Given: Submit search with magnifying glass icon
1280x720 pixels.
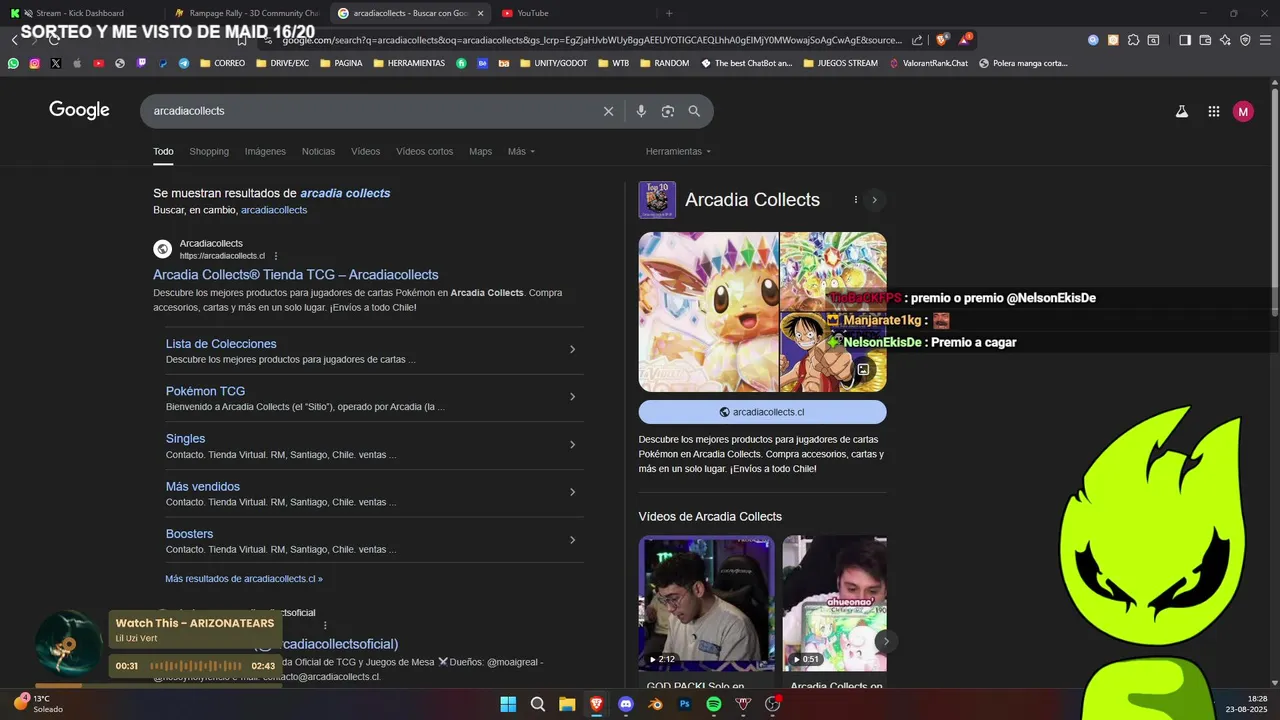Looking at the screenshot, I should click(694, 111).
